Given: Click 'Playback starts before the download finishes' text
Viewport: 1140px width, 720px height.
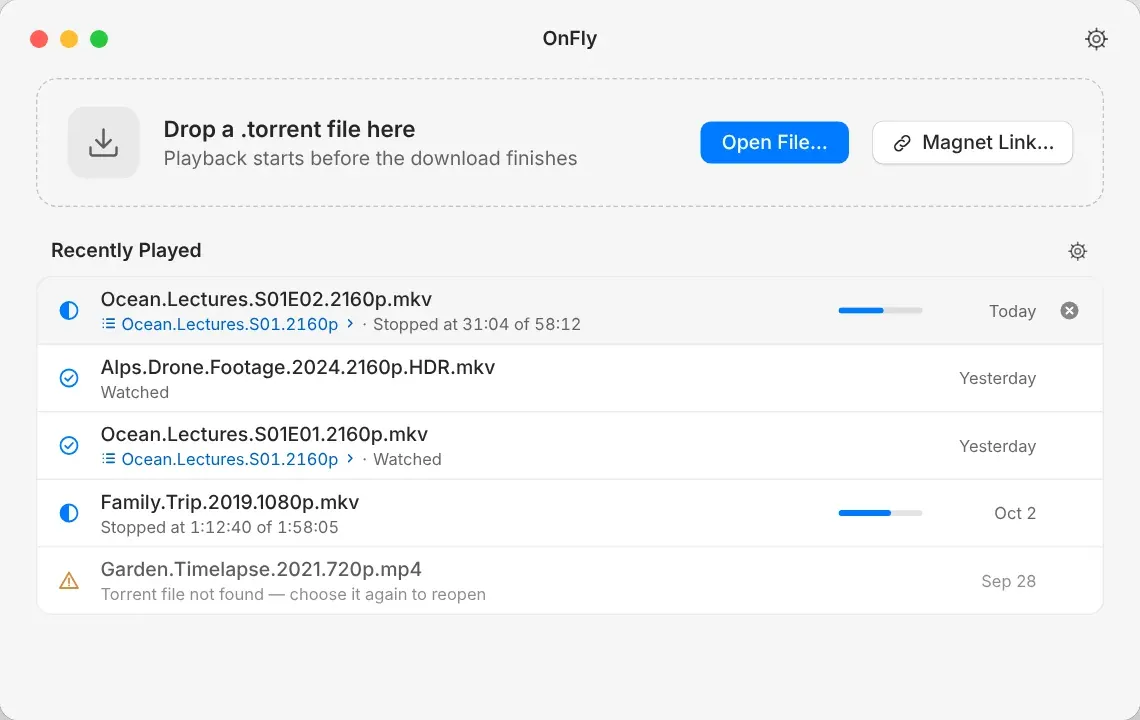Looking at the screenshot, I should (x=370, y=159).
